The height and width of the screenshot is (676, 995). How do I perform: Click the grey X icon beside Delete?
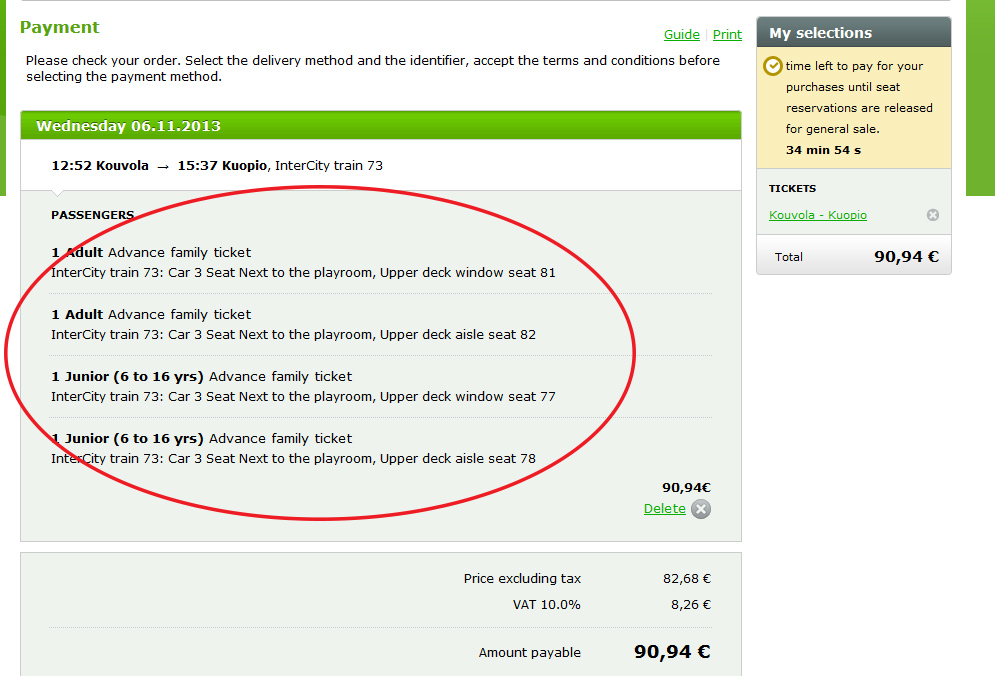coord(701,509)
